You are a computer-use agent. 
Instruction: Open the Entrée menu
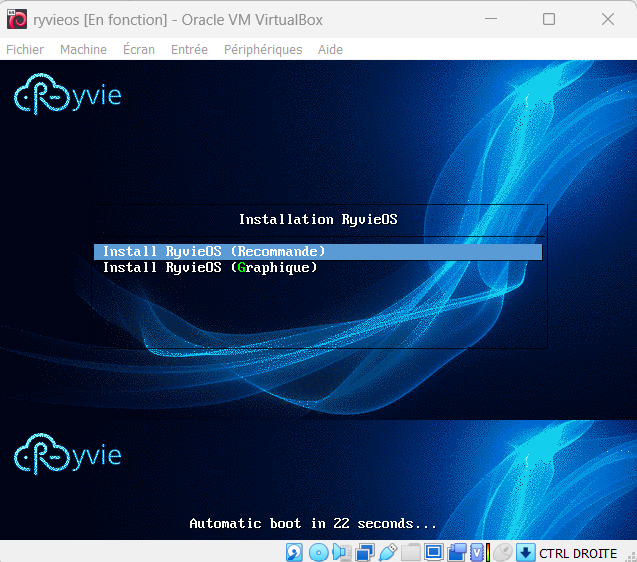[x=189, y=50]
